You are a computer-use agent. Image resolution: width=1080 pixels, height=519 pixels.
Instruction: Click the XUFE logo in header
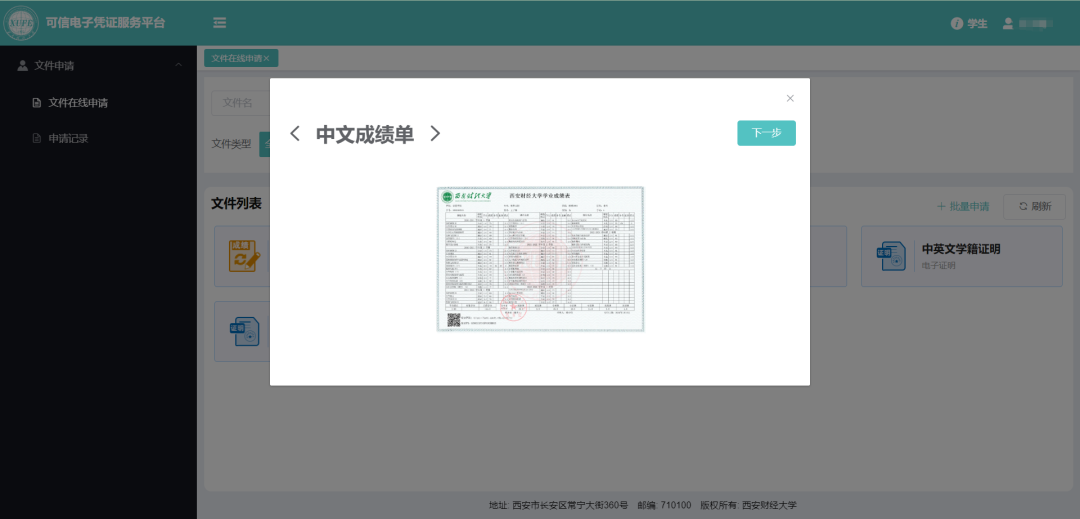pos(21,23)
